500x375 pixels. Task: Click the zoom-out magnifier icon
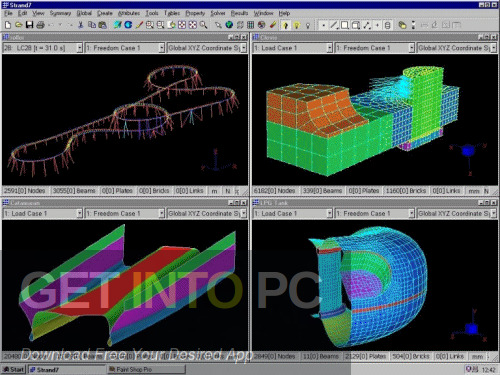pyautogui.click(x=160, y=25)
